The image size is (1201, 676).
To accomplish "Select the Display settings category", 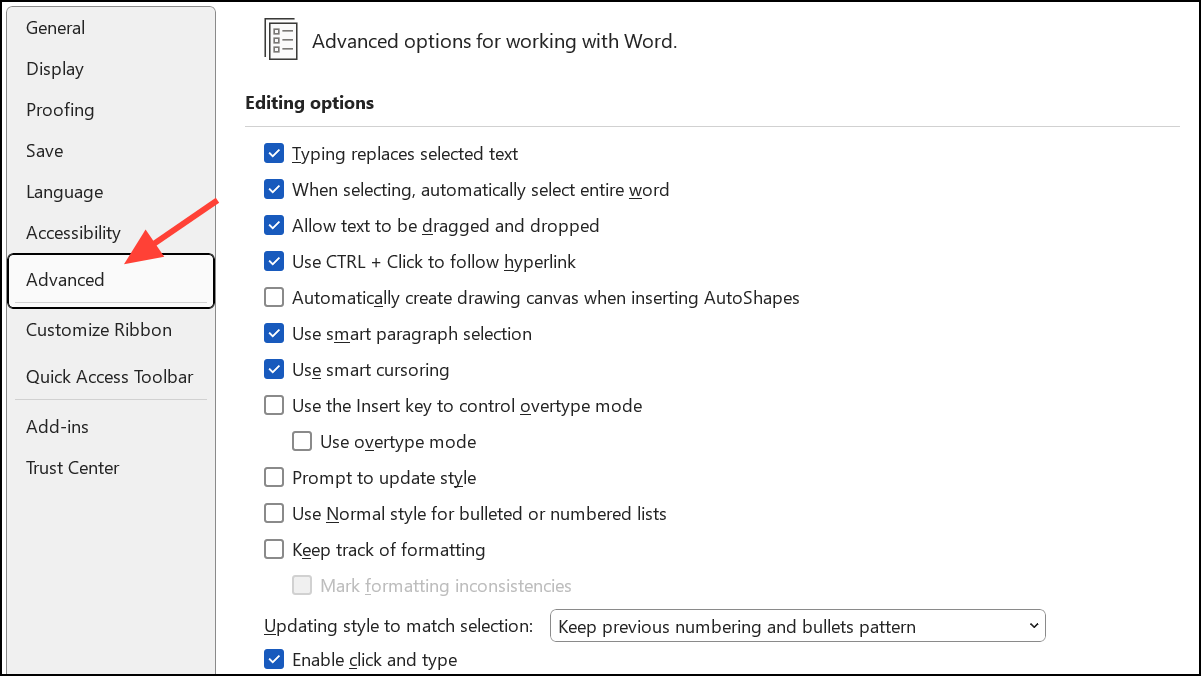I will (x=54, y=68).
